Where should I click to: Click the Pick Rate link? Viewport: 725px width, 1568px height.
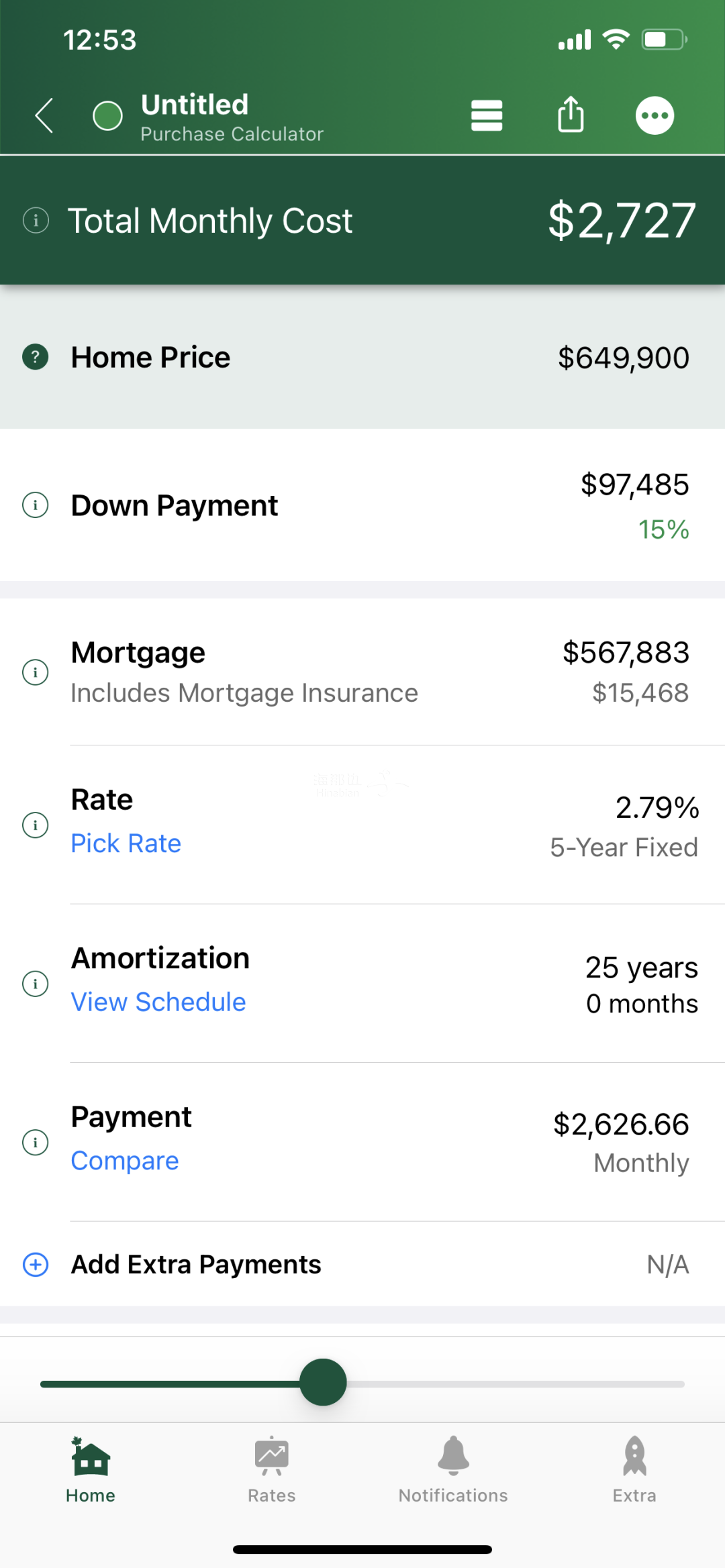pos(126,843)
